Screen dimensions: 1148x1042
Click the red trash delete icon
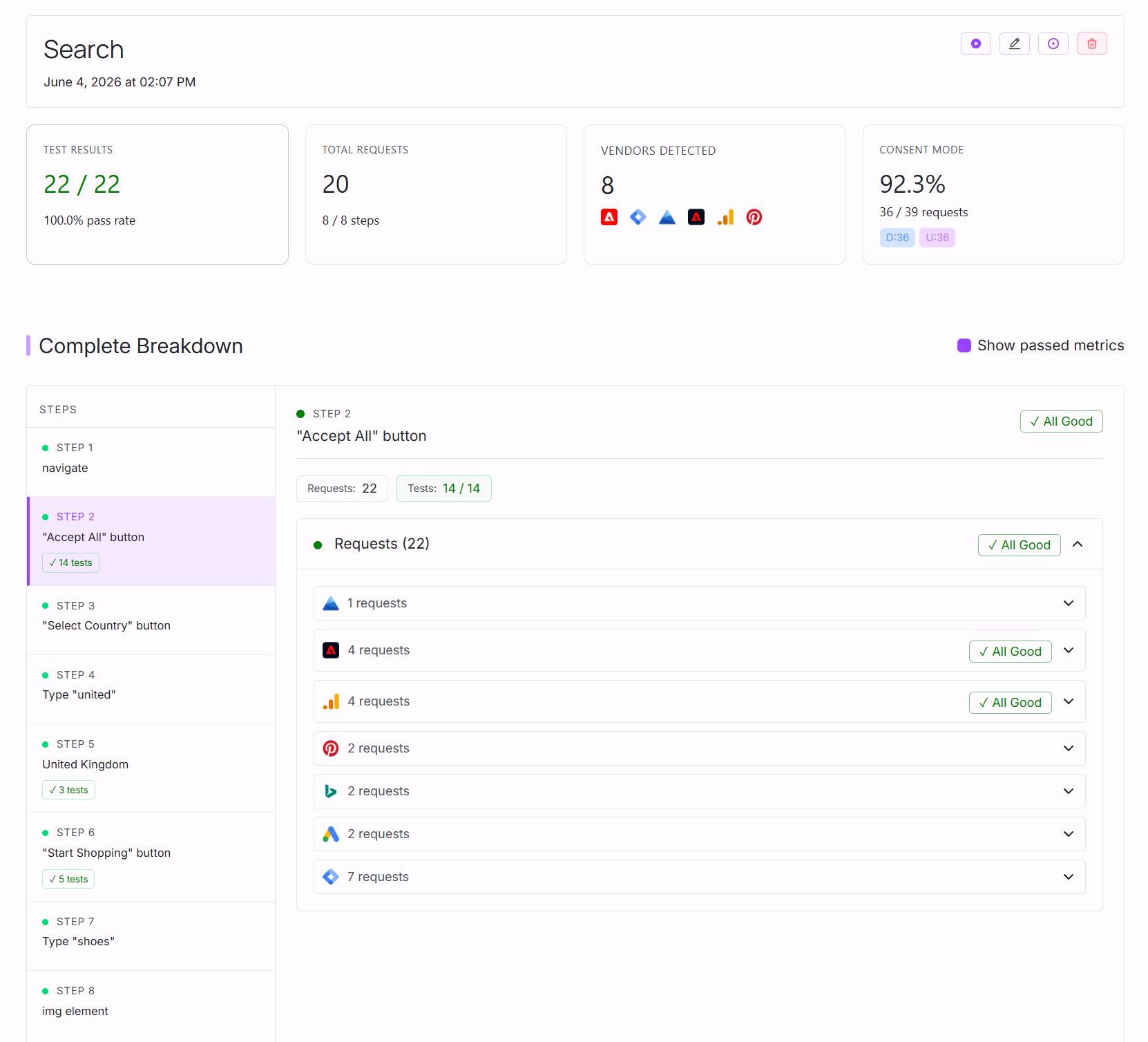coord(1091,44)
